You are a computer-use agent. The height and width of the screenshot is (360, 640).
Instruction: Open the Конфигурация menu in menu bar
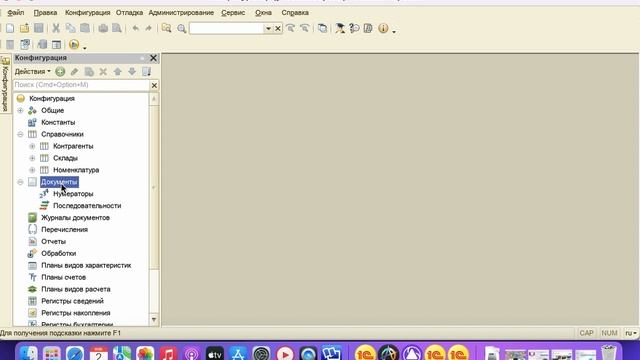[87, 13]
